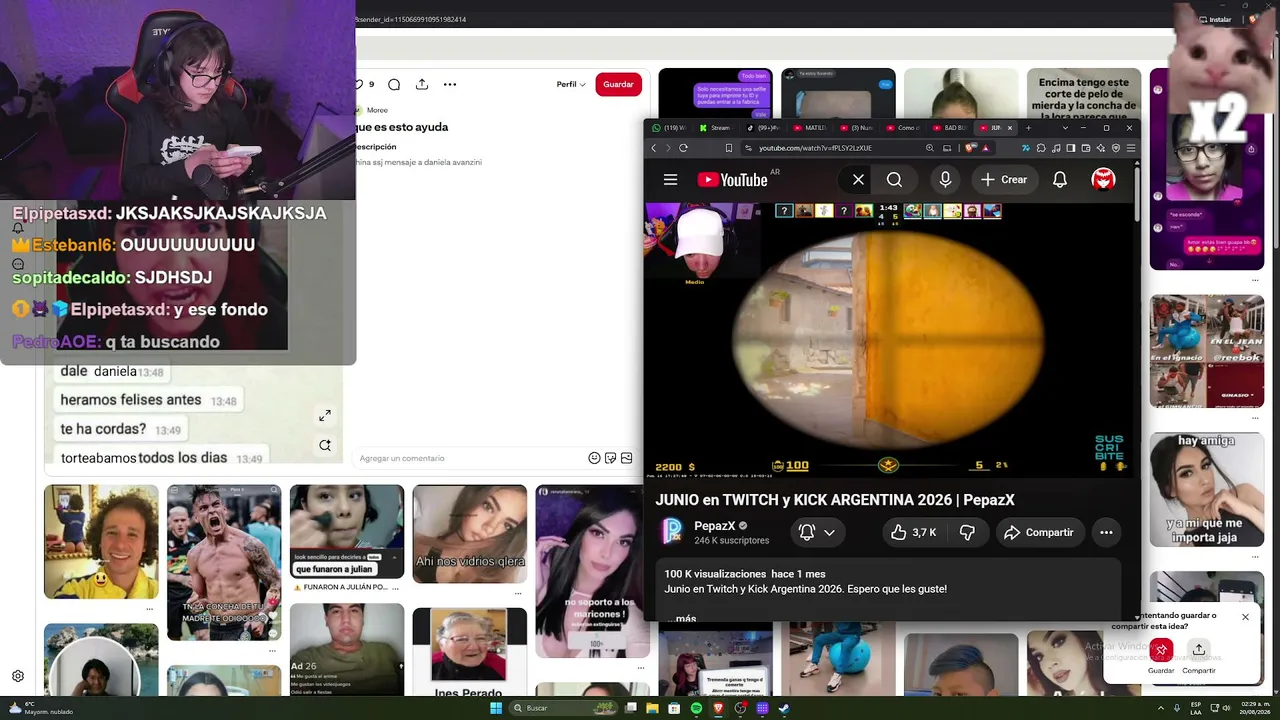Screen dimensions: 1280x720
Task: Switch to the BAD BU YouTube tab
Action: tap(951, 128)
